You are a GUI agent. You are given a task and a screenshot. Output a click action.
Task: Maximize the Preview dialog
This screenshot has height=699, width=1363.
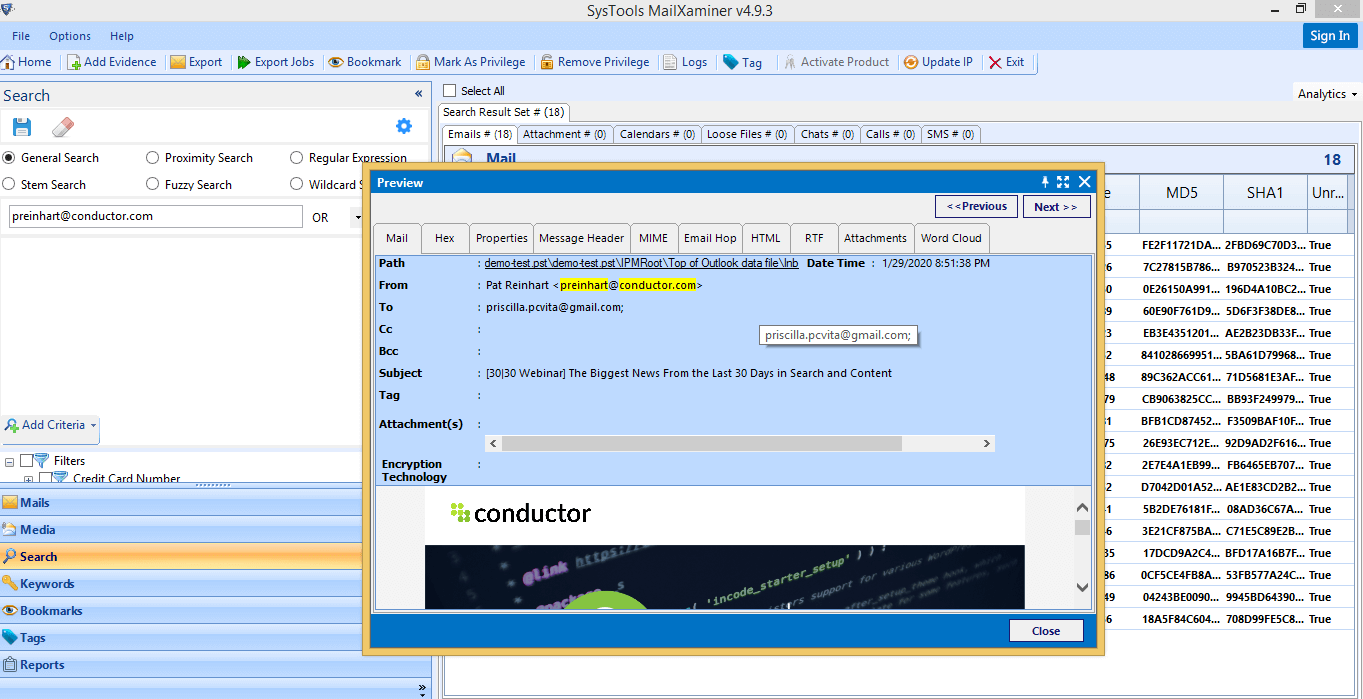point(1063,182)
